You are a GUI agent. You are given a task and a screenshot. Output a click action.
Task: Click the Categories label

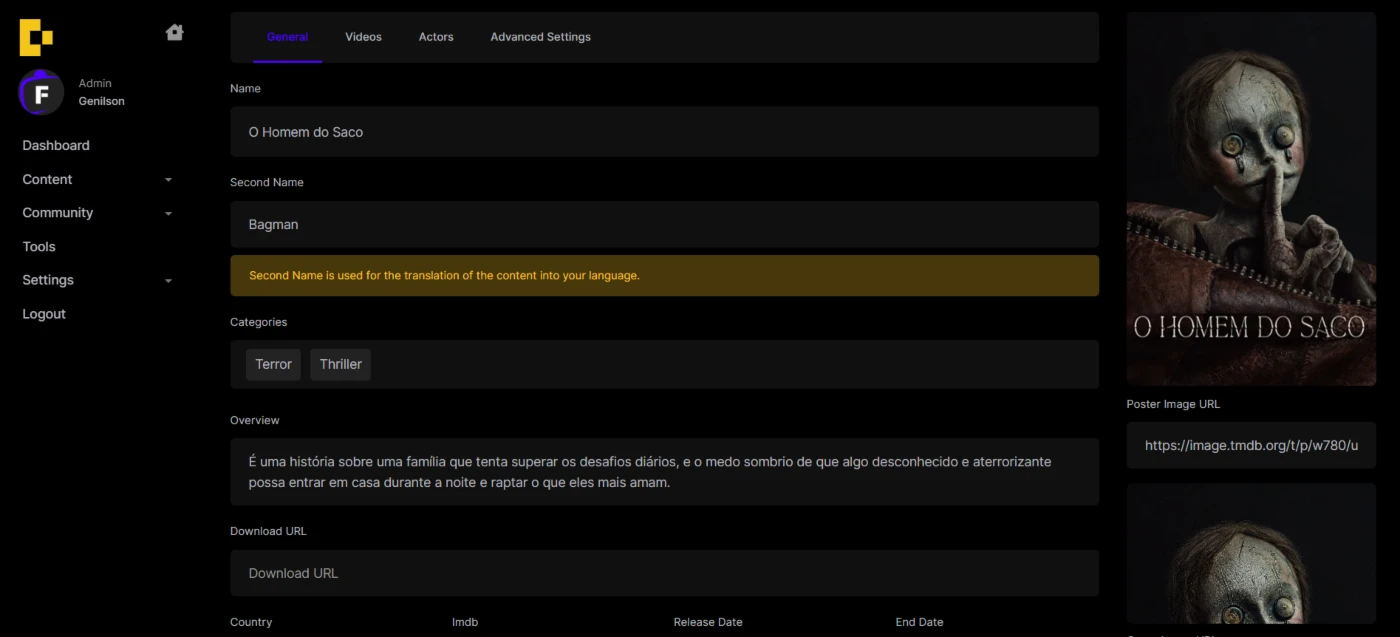[258, 322]
